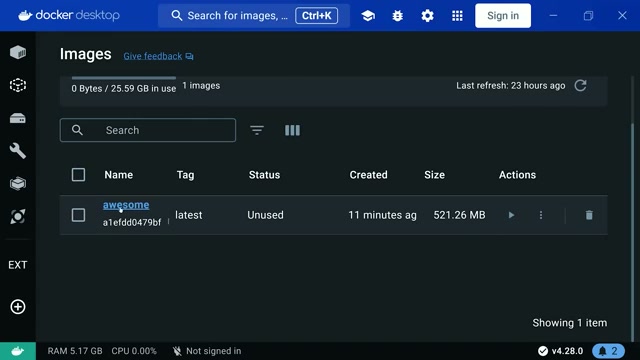The height and width of the screenshot is (360, 640).
Task: Sort by the Name column header
Action: click(x=119, y=175)
